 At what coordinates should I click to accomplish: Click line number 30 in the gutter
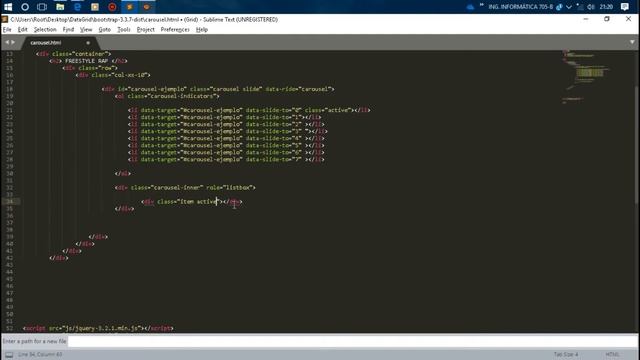pyautogui.click(x=9, y=173)
